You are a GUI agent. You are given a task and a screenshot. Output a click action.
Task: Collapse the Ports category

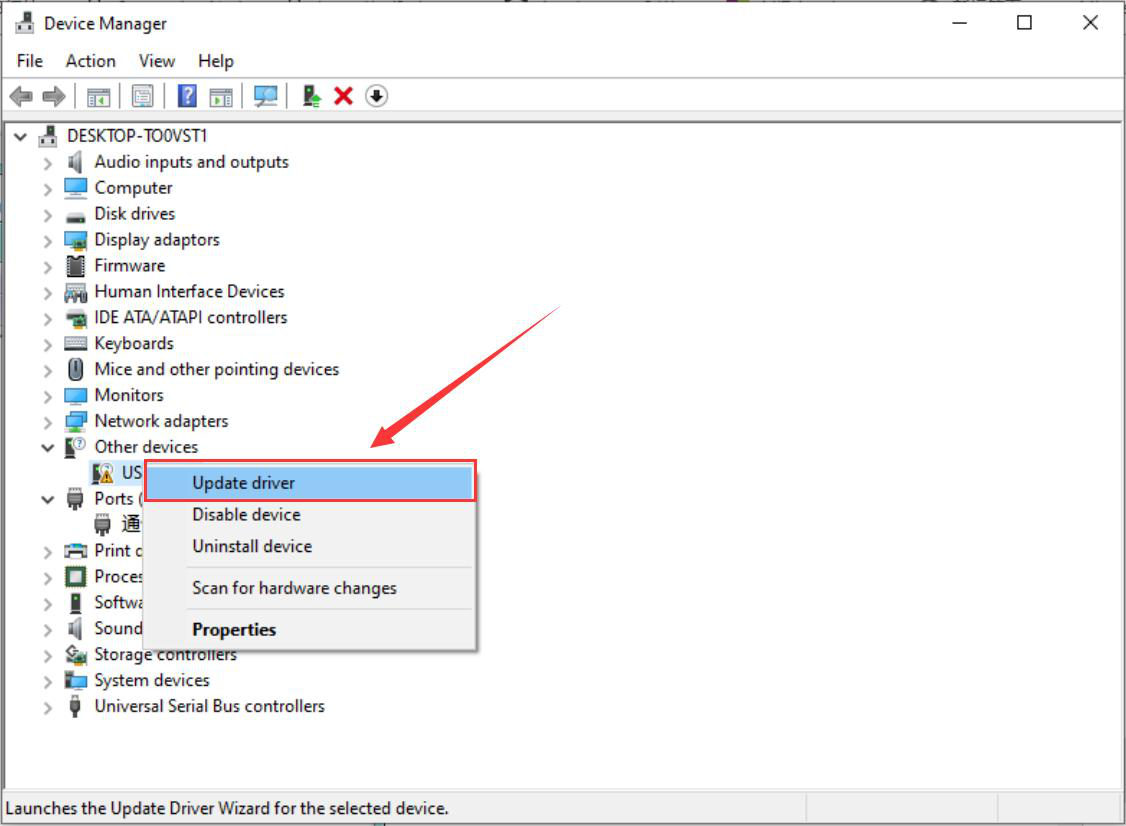pos(47,500)
